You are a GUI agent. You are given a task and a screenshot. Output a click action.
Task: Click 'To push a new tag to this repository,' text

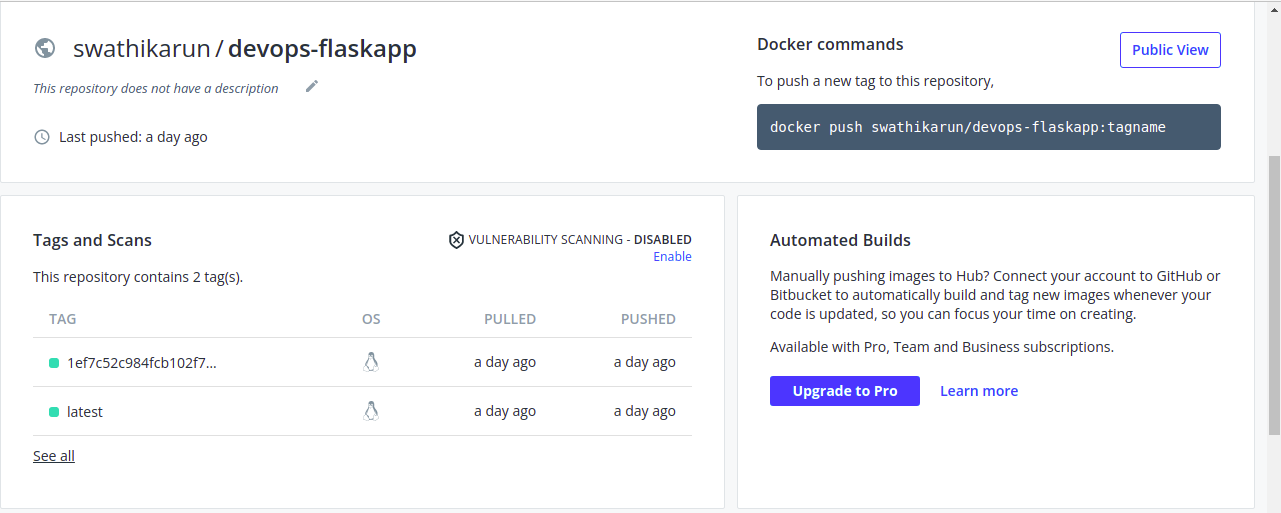click(x=875, y=81)
